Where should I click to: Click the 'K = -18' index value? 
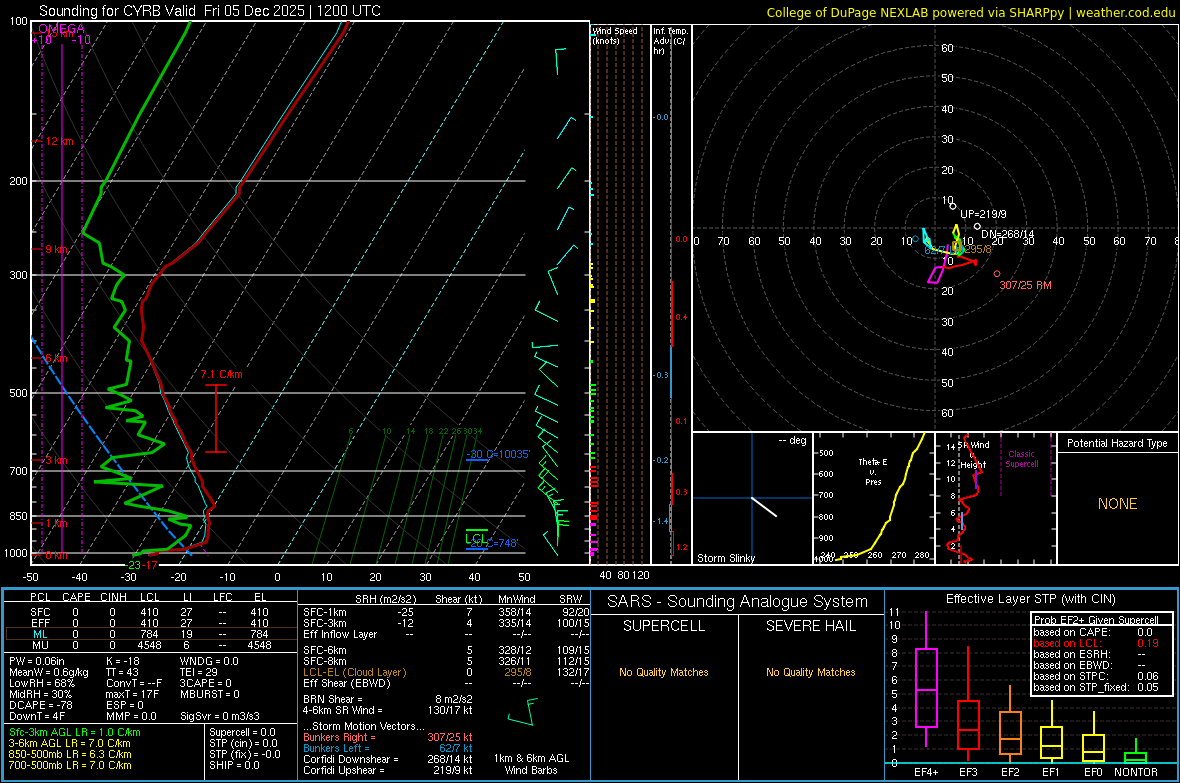click(123, 661)
